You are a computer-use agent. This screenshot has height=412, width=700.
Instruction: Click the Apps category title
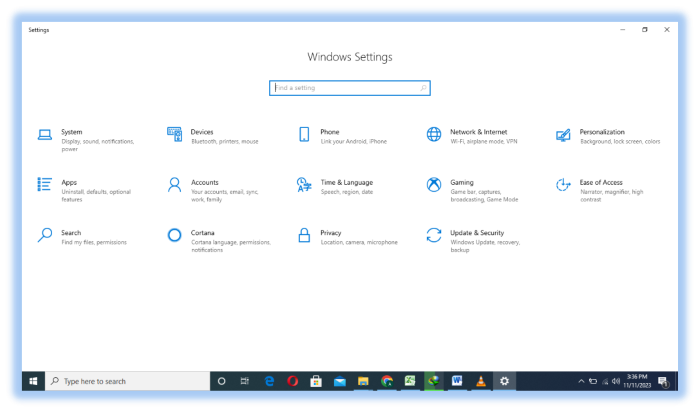(69, 183)
